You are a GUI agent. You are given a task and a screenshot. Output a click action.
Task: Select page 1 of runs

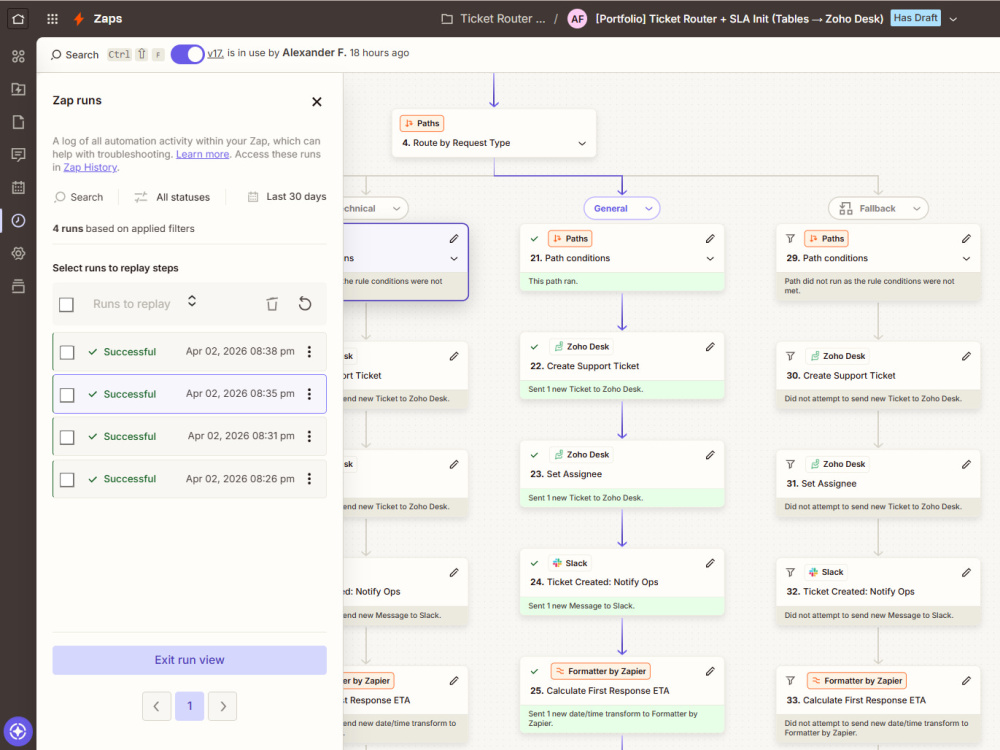[x=189, y=706]
